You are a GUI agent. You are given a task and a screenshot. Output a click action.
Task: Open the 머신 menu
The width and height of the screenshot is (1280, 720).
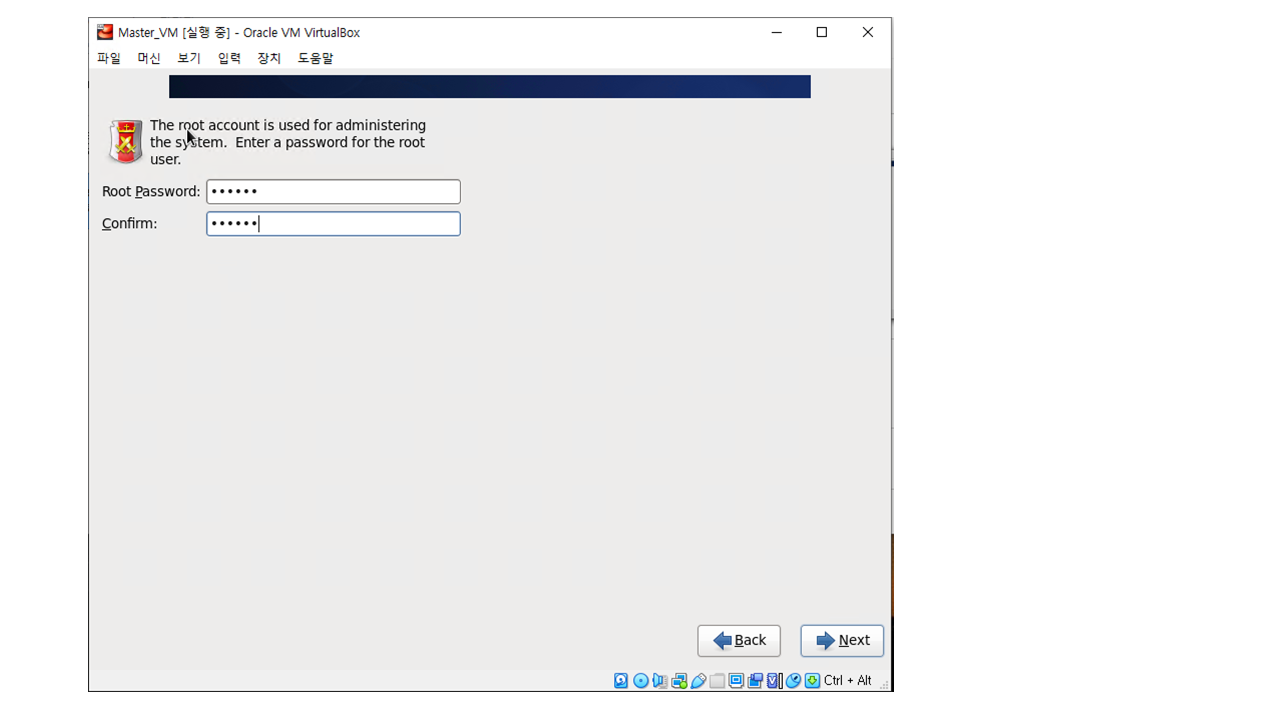pyautogui.click(x=149, y=58)
